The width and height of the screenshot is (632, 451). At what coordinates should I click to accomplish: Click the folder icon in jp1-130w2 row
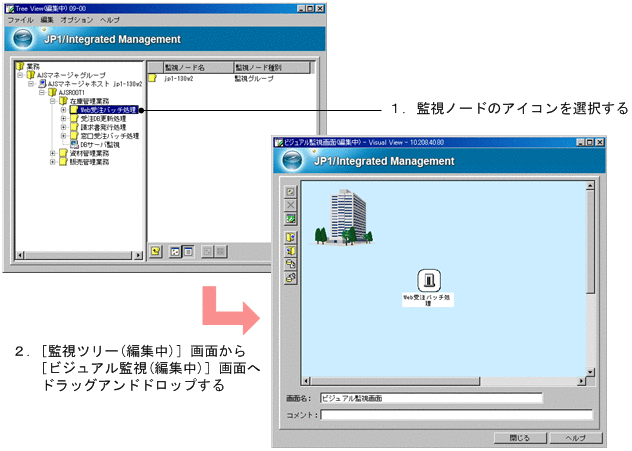(152, 78)
